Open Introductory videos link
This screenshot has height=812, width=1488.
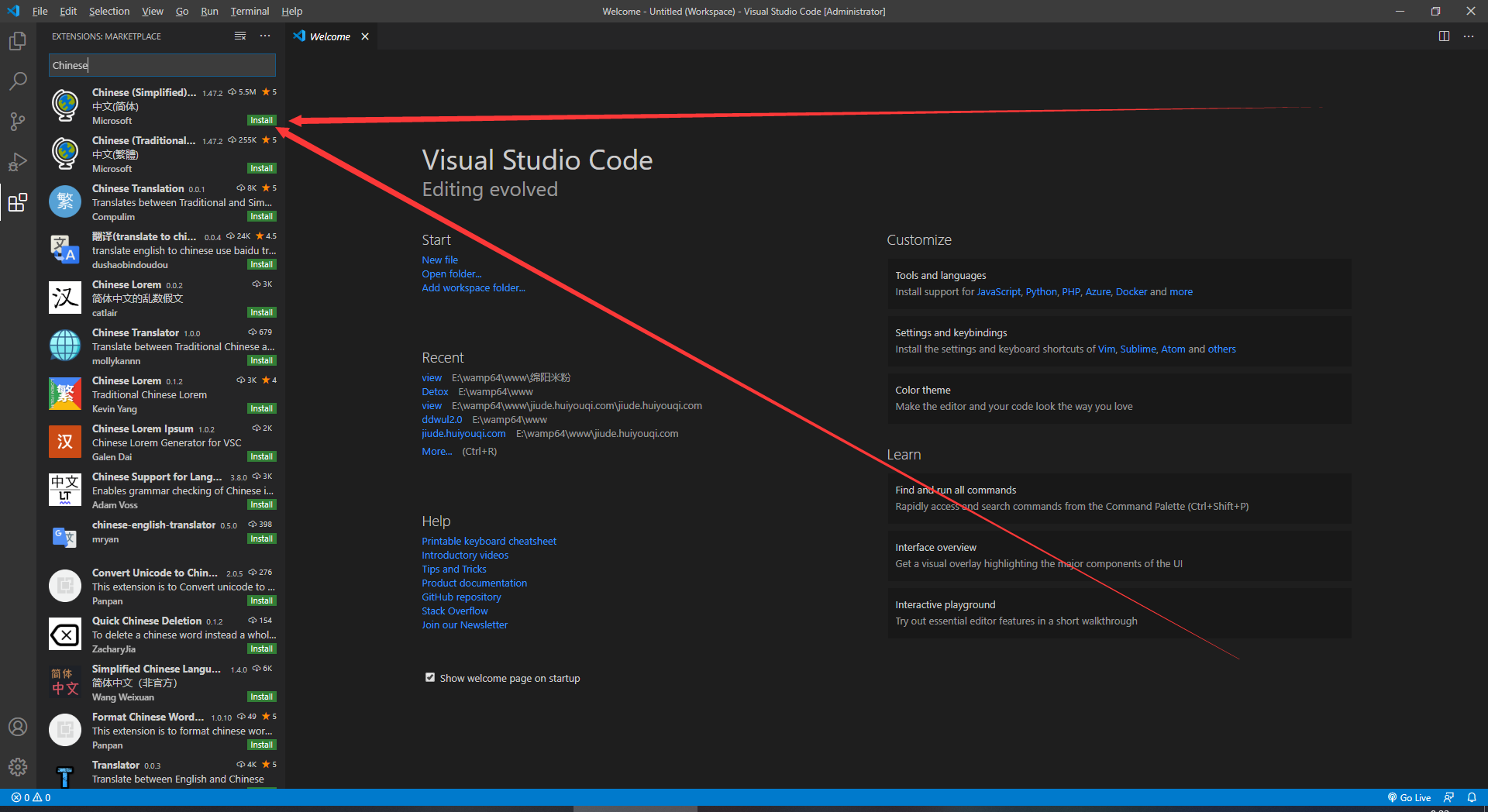tap(465, 555)
